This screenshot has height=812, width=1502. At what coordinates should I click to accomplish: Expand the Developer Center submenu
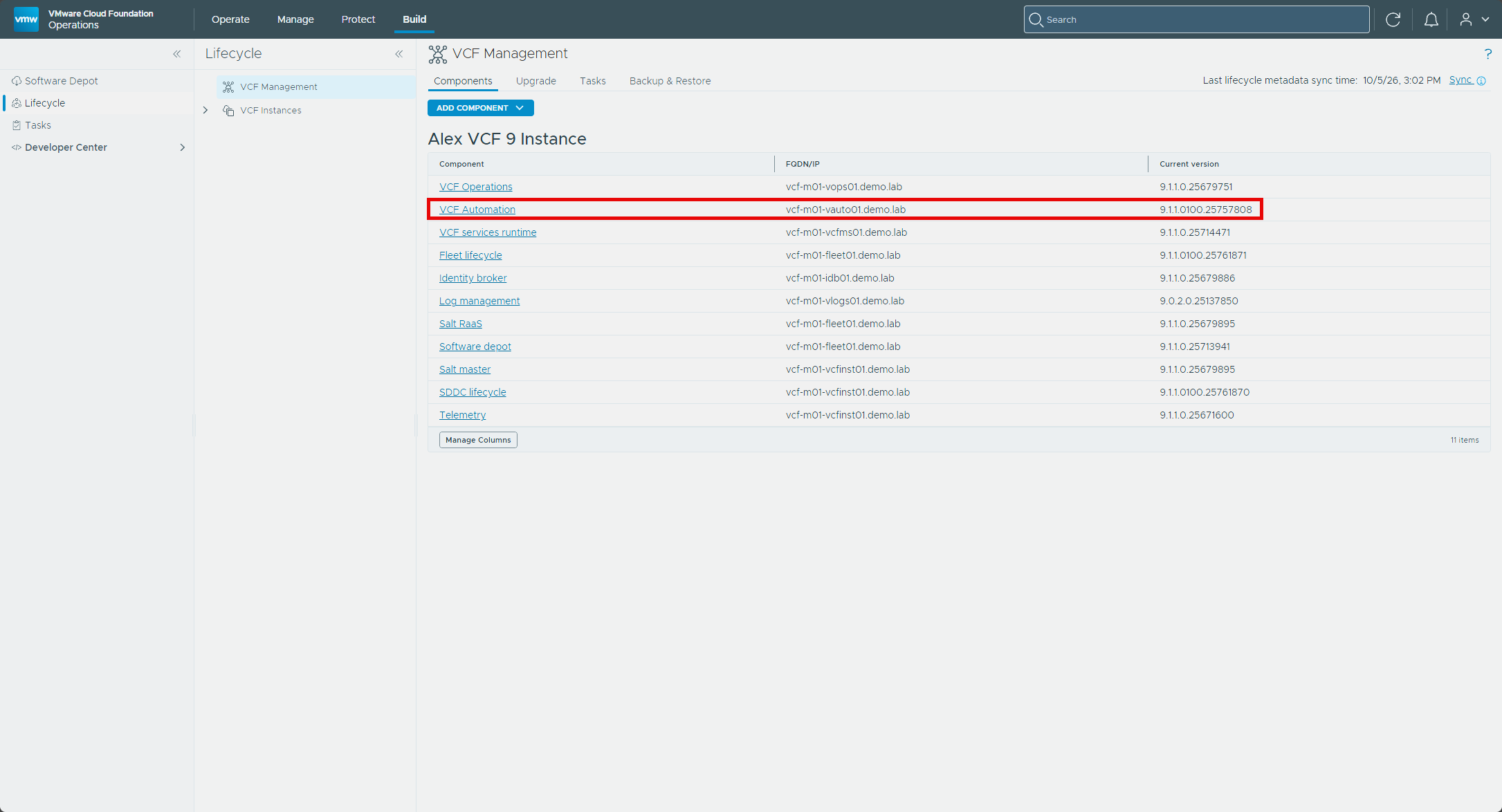pyautogui.click(x=183, y=147)
